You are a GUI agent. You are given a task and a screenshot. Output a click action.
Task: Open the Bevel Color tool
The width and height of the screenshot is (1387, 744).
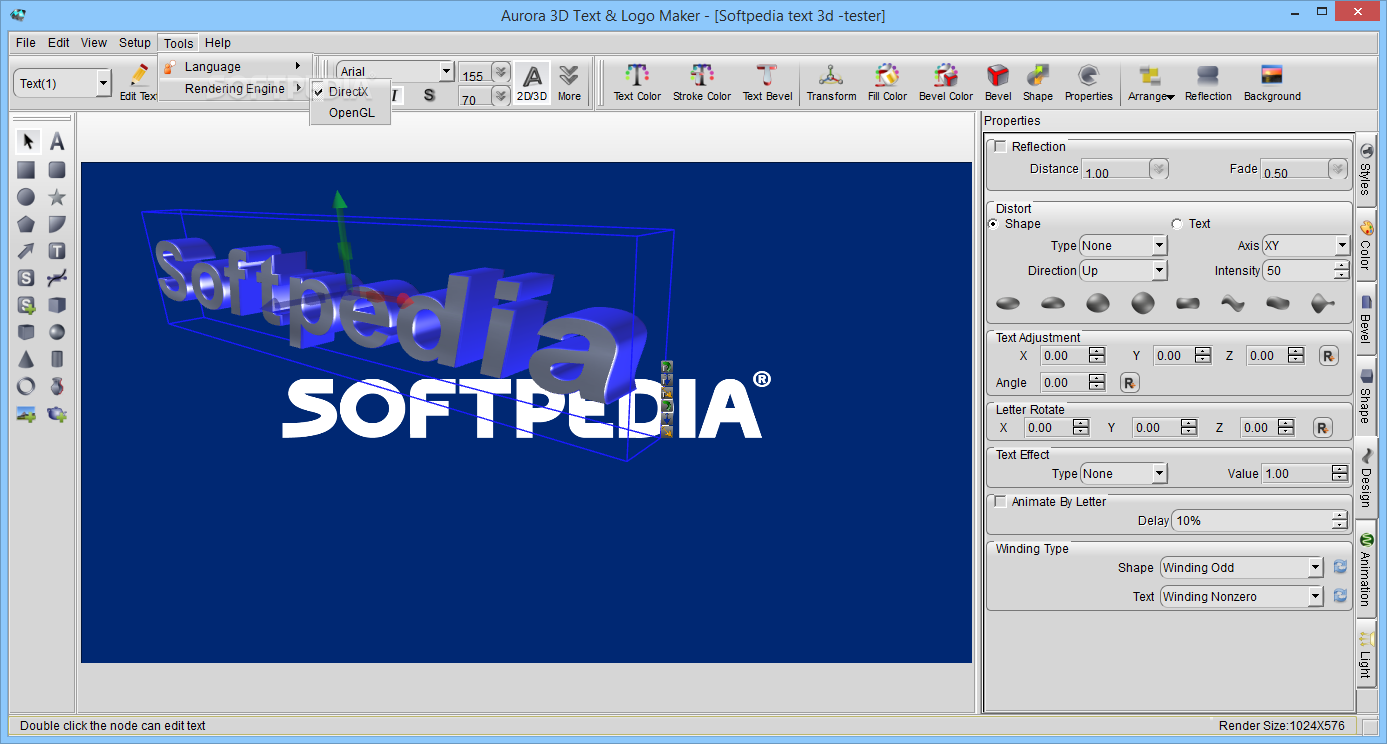click(946, 82)
